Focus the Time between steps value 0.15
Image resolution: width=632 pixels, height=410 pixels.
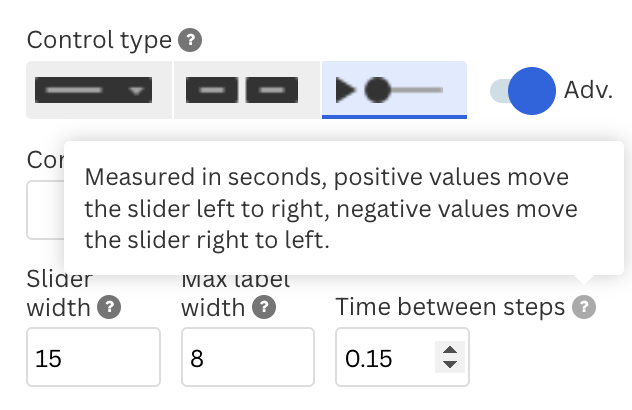pos(402,357)
